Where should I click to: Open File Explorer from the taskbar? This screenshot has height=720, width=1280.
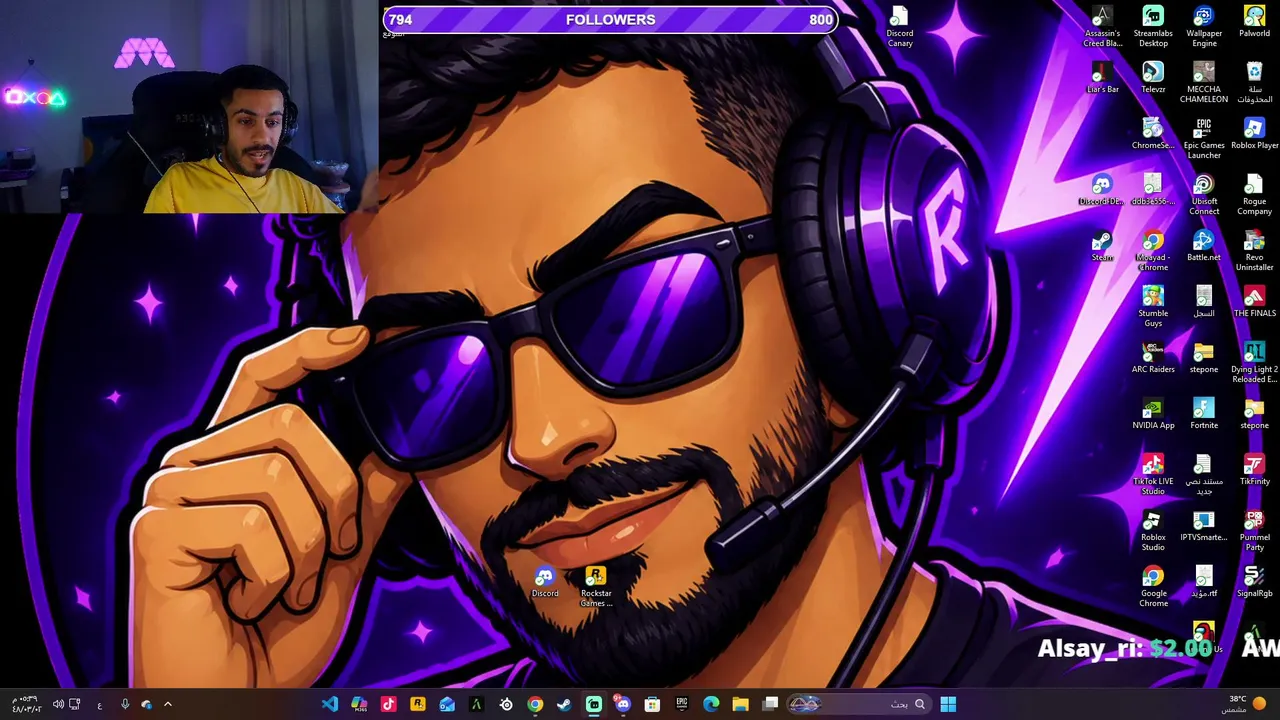point(740,704)
